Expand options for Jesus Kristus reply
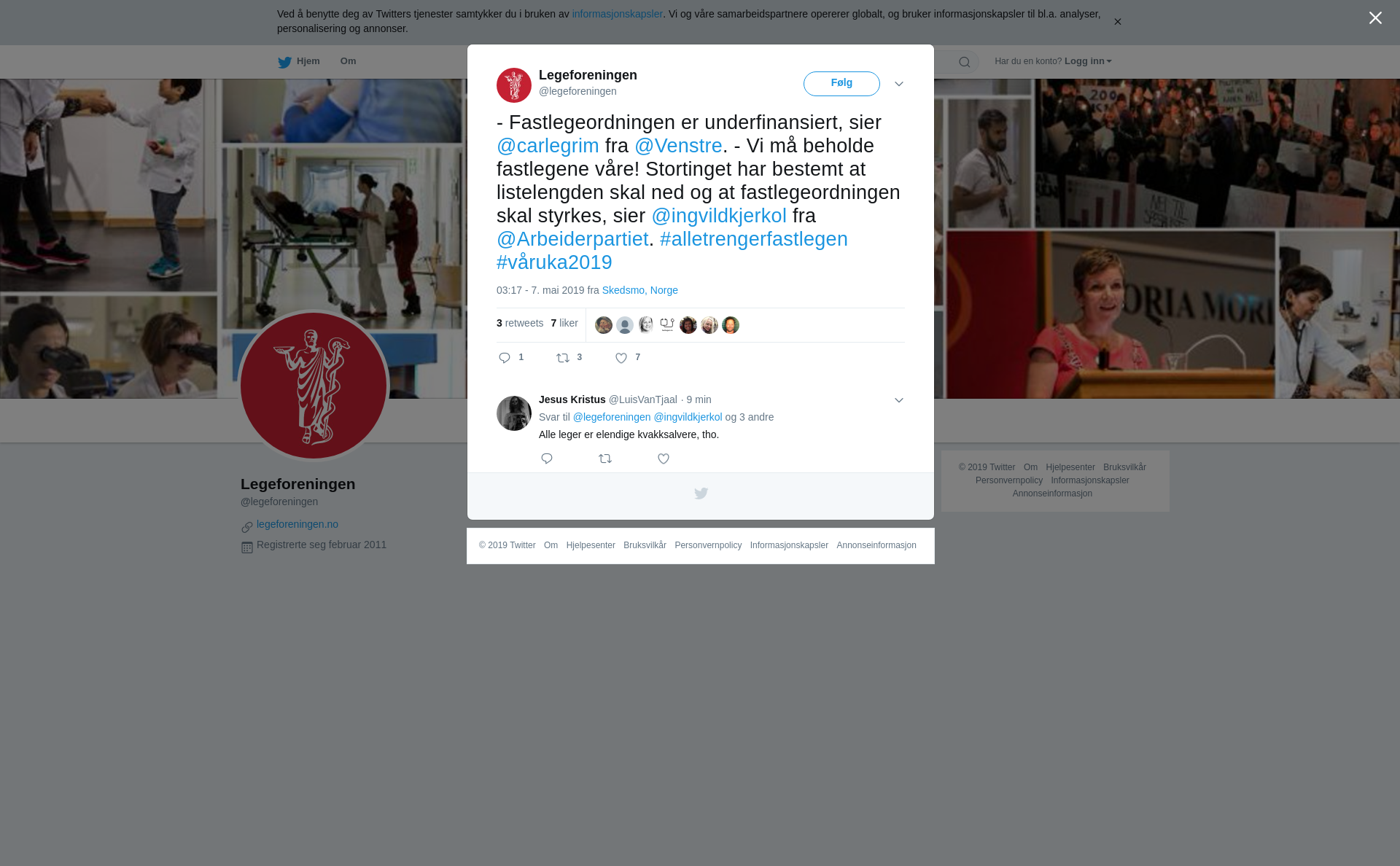The height and width of the screenshot is (866, 1400). click(899, 400)
